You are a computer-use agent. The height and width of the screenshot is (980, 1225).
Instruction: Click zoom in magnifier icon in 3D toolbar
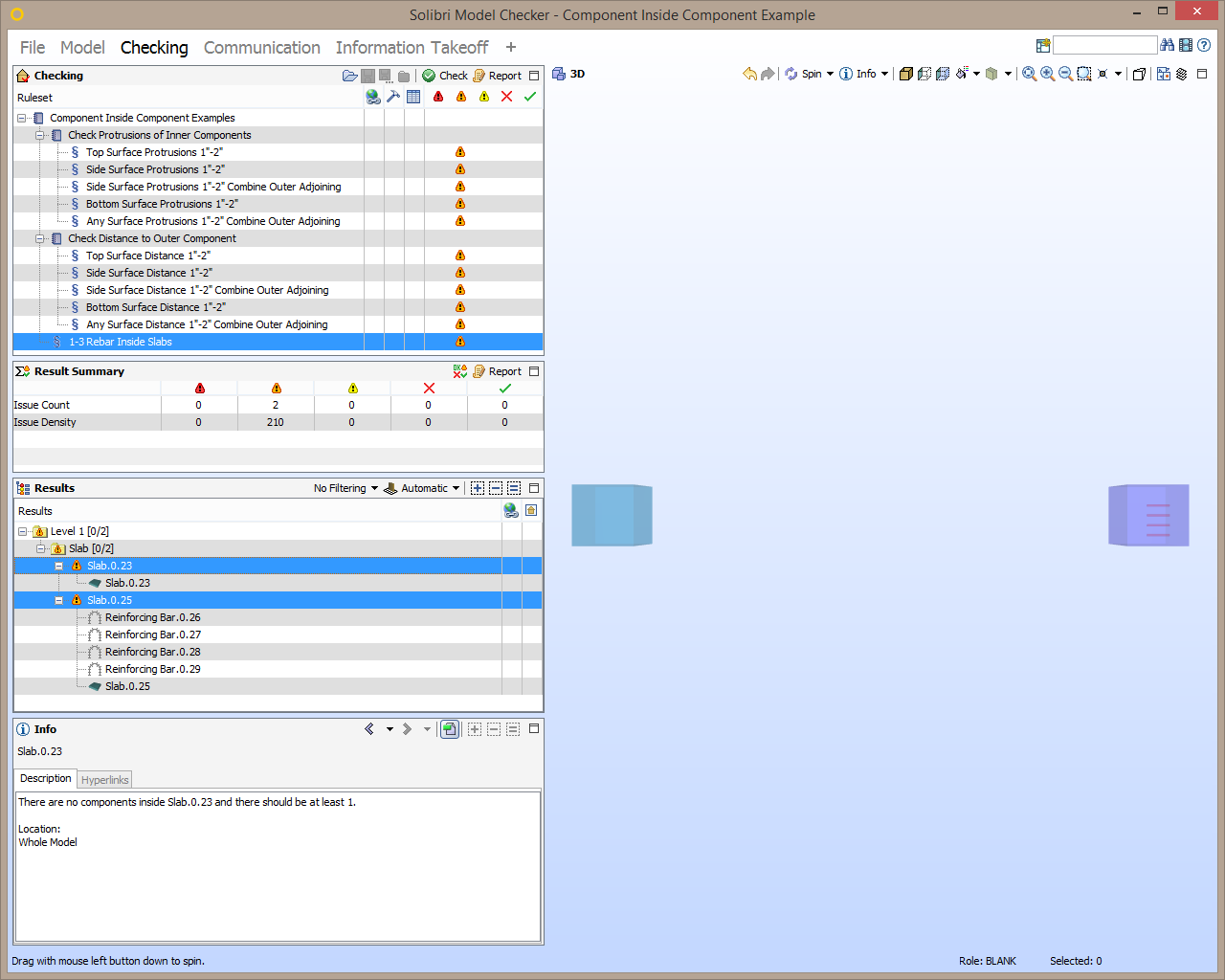pyautogui.click(x=1047, y=74)
